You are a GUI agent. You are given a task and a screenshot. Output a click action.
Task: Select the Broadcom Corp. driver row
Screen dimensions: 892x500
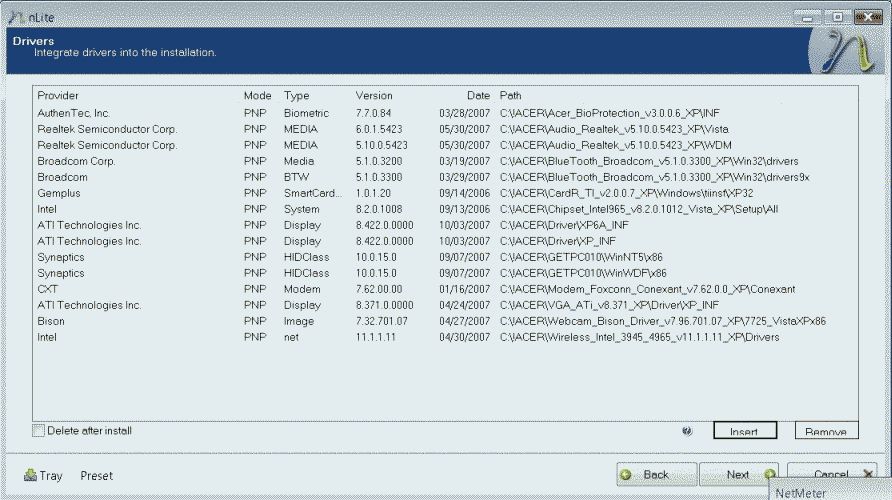445,161
